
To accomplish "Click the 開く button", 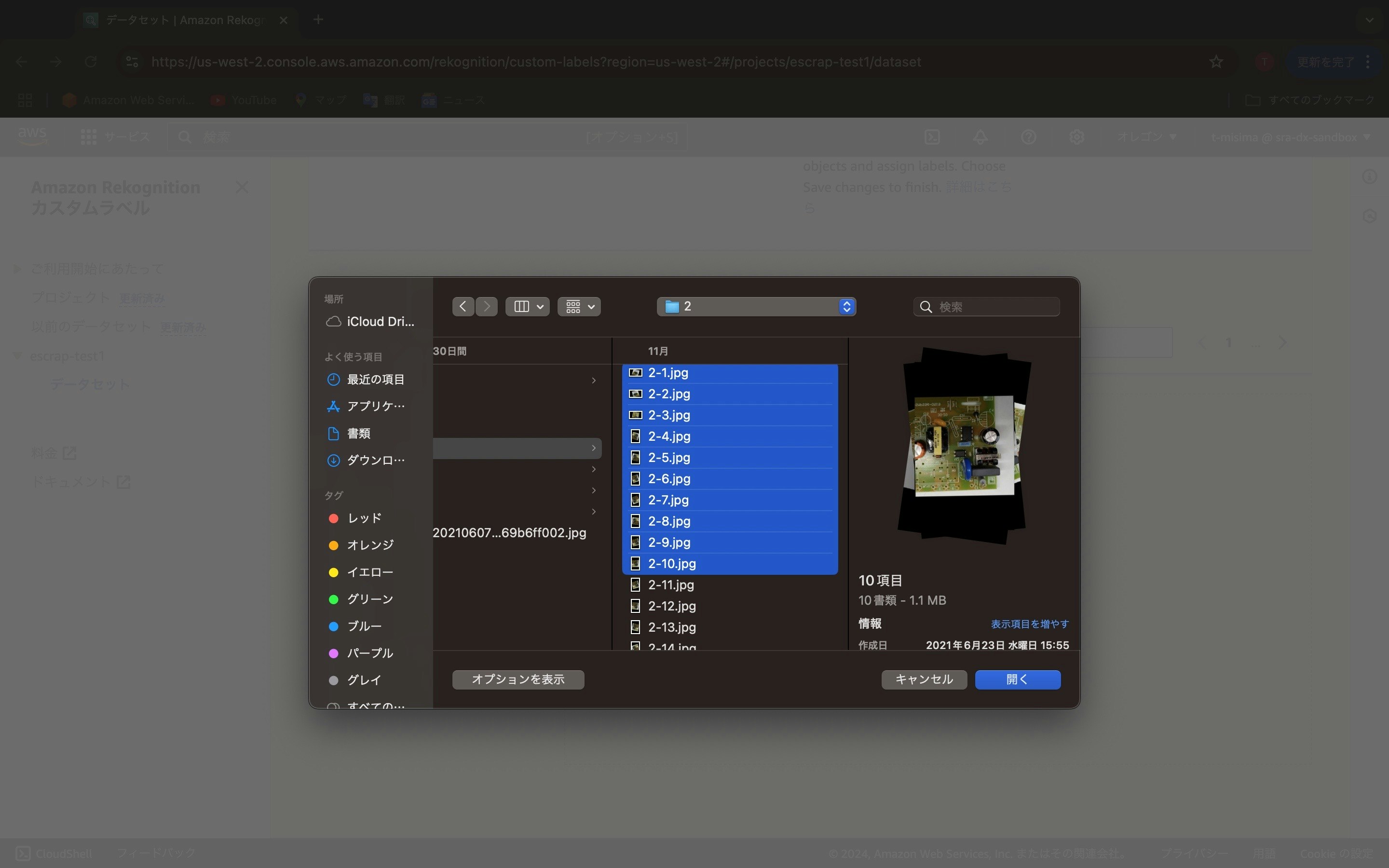I will tap(1017, 679).
